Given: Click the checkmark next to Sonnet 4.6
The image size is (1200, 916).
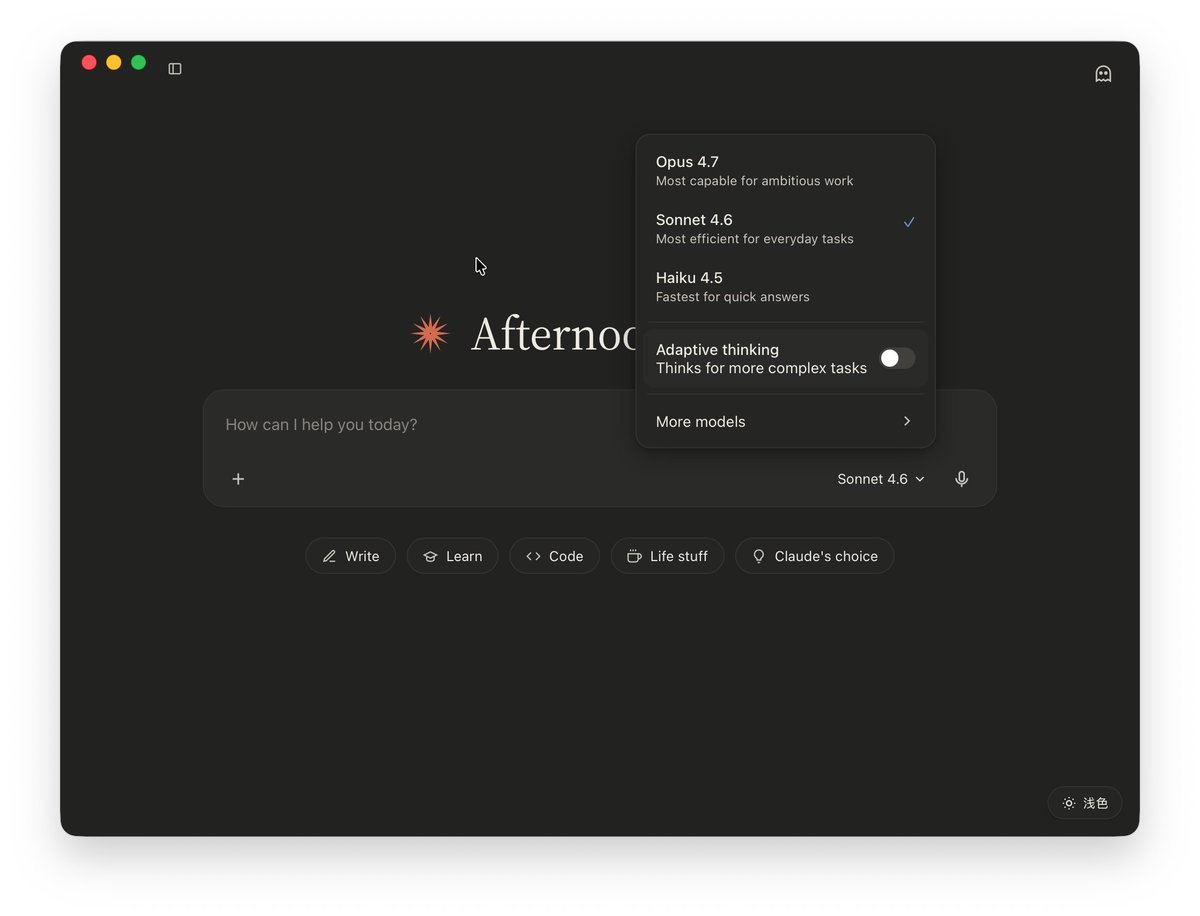Looking at the screenshot, I should (x=909, y=222).
